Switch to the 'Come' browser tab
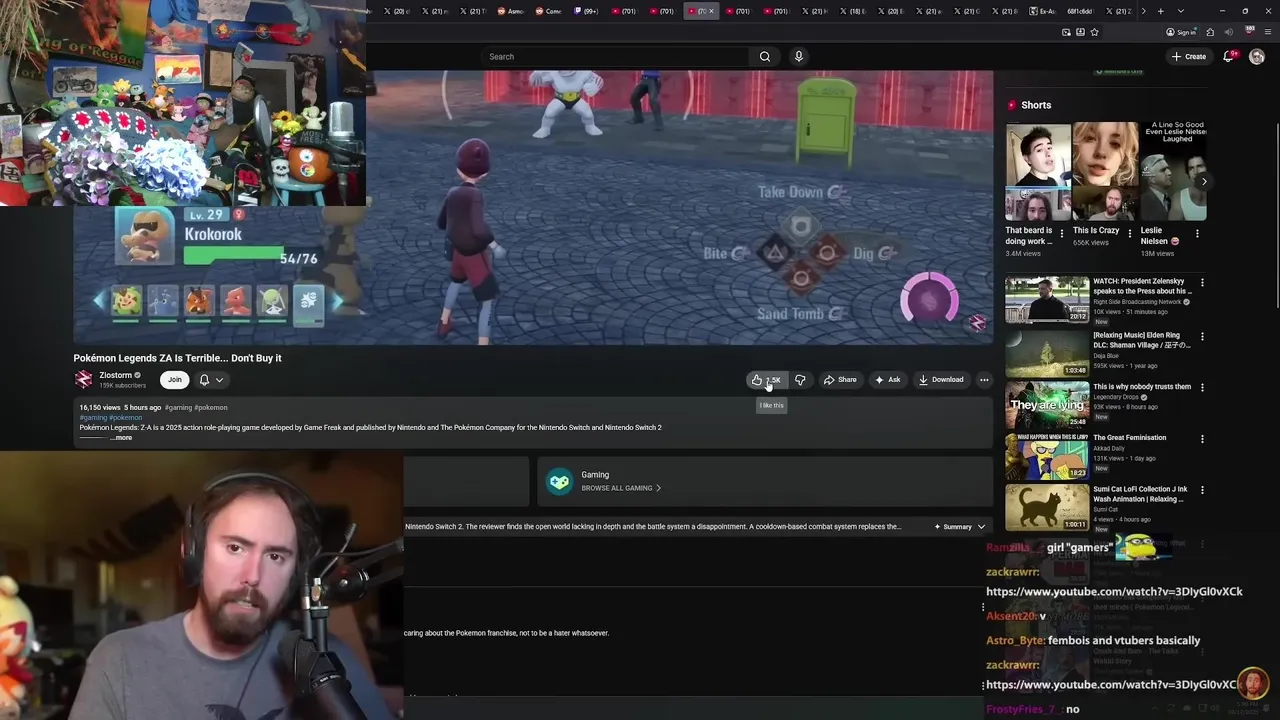This screenshot has height=720, width=1280. (549, 11)
